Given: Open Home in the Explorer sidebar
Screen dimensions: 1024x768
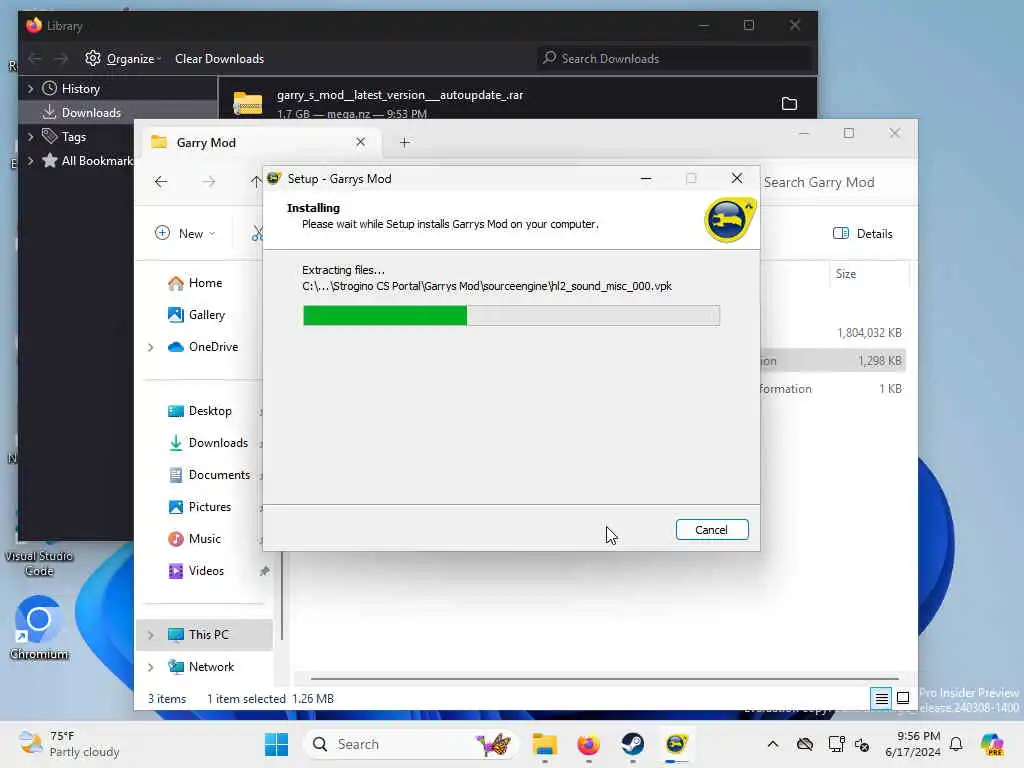Looking at the screenshot, I should click(x=204, y=283).
